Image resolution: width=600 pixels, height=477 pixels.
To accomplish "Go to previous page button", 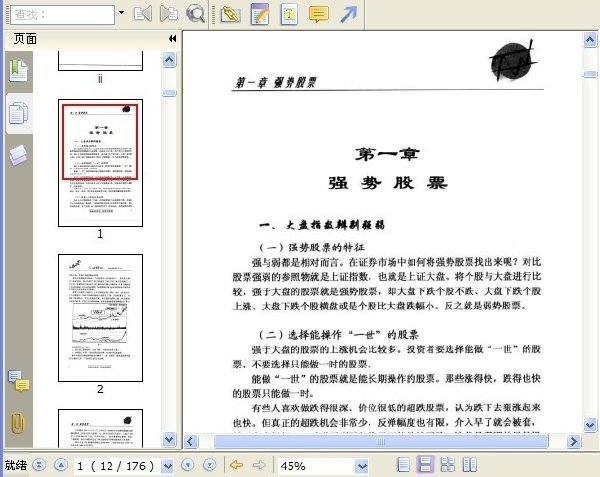I will (x=61, y=465).
